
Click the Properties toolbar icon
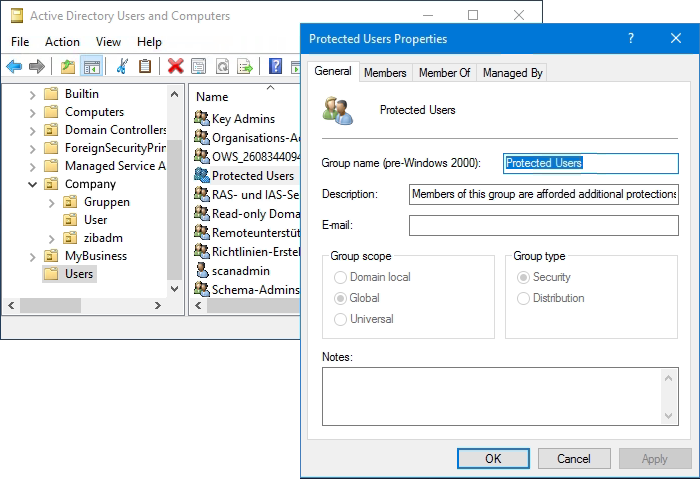(199, 67)
